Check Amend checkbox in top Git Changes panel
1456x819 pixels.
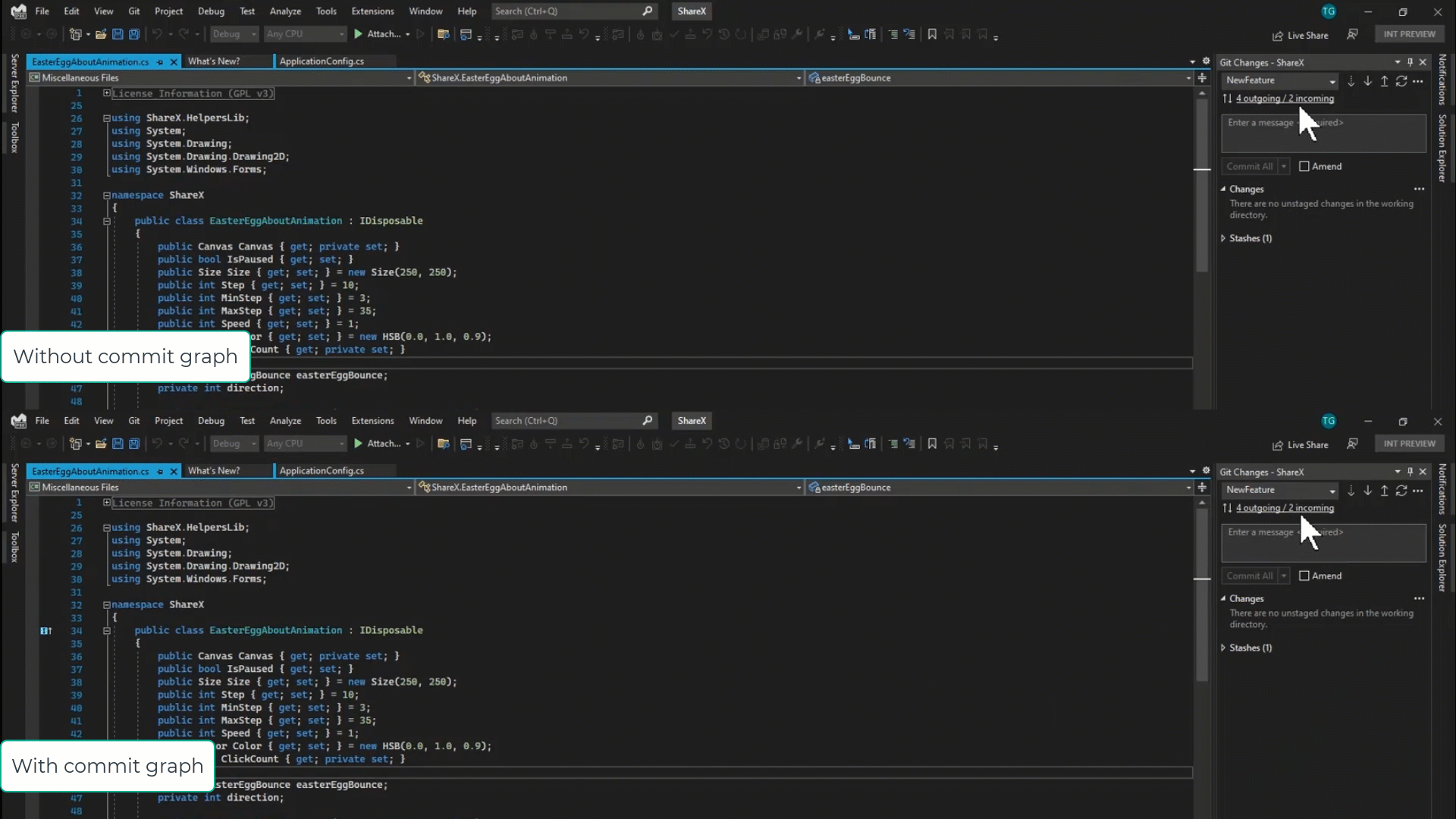[x=1304, y=166]
